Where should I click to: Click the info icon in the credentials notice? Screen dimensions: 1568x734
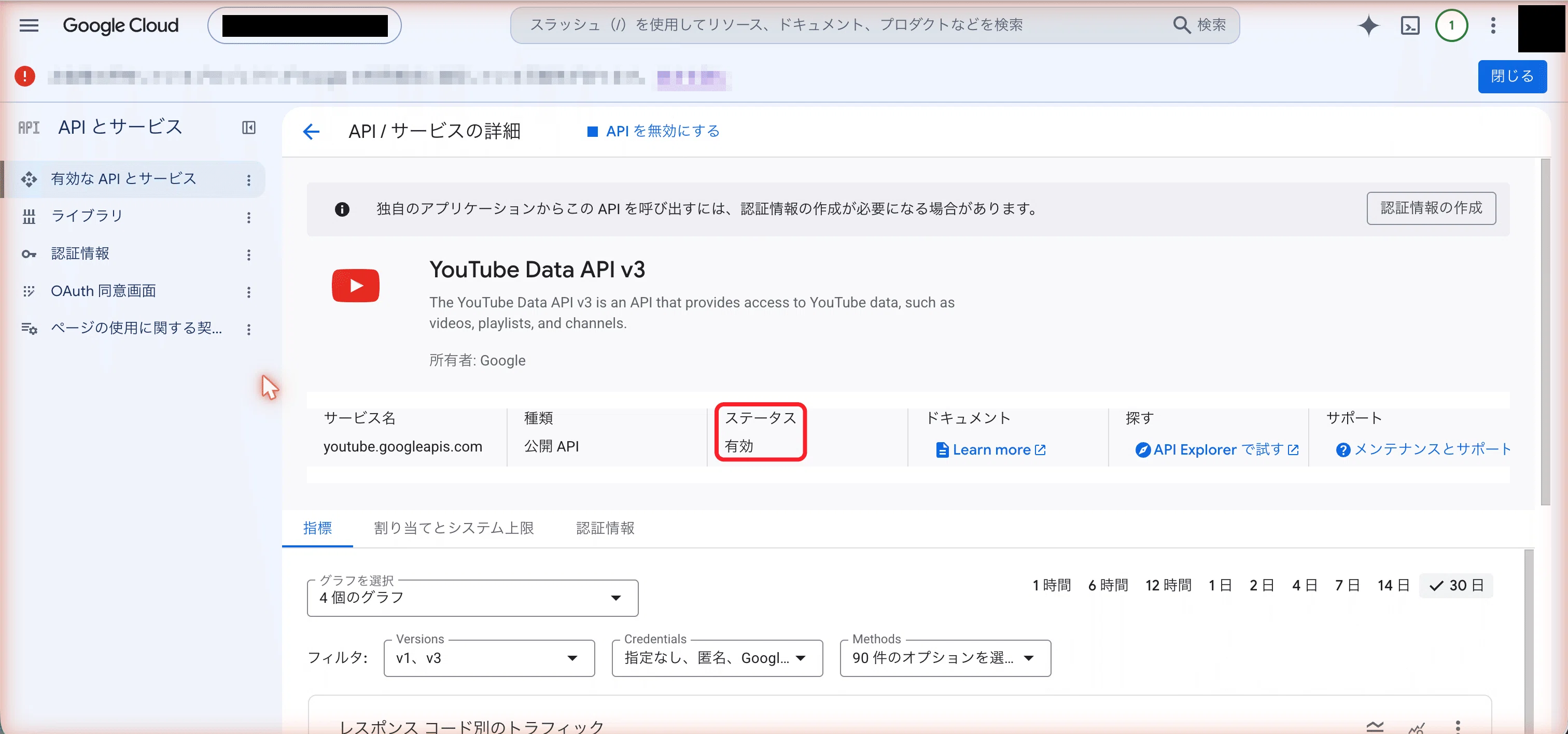point(342,209)
